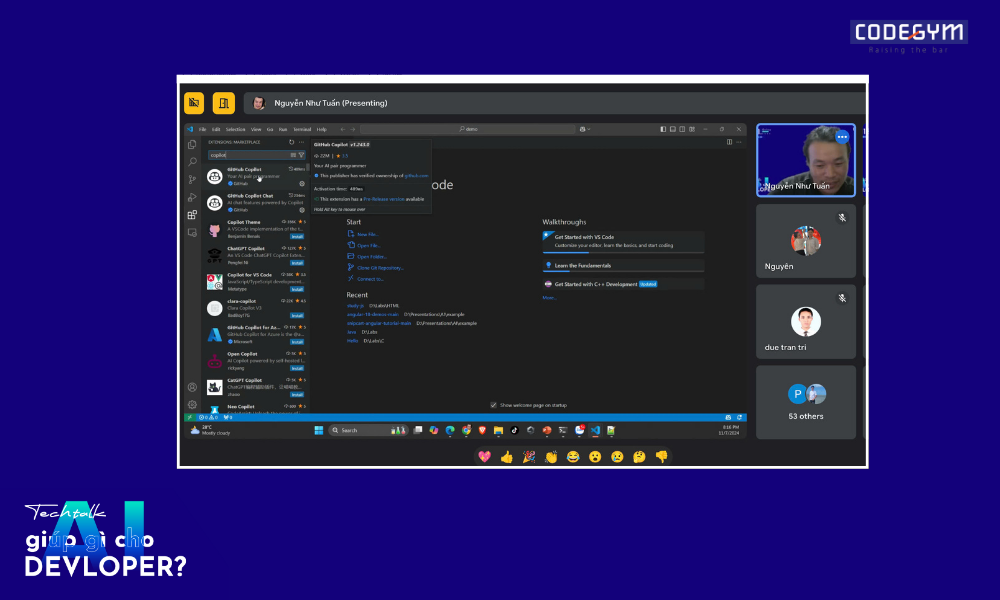Open the Terminal menu
Image resolution: width=1000 pixels, height=600 pixels.
302,129
